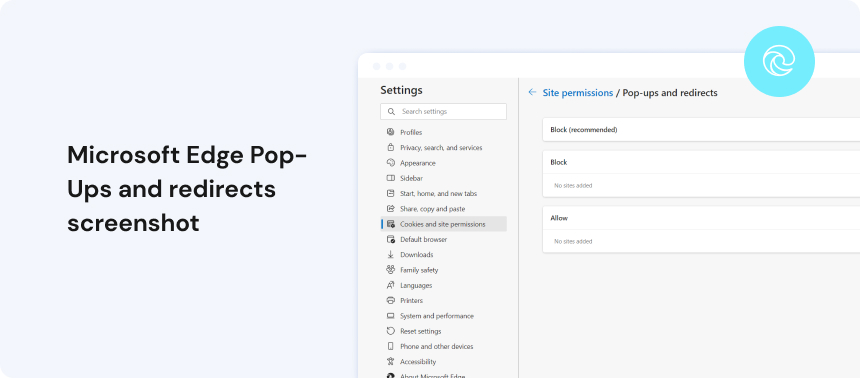Image resolution: width=860 pixels, height=378 pixels.
Task: Click the Printers icon
Action: coord(391,301)
